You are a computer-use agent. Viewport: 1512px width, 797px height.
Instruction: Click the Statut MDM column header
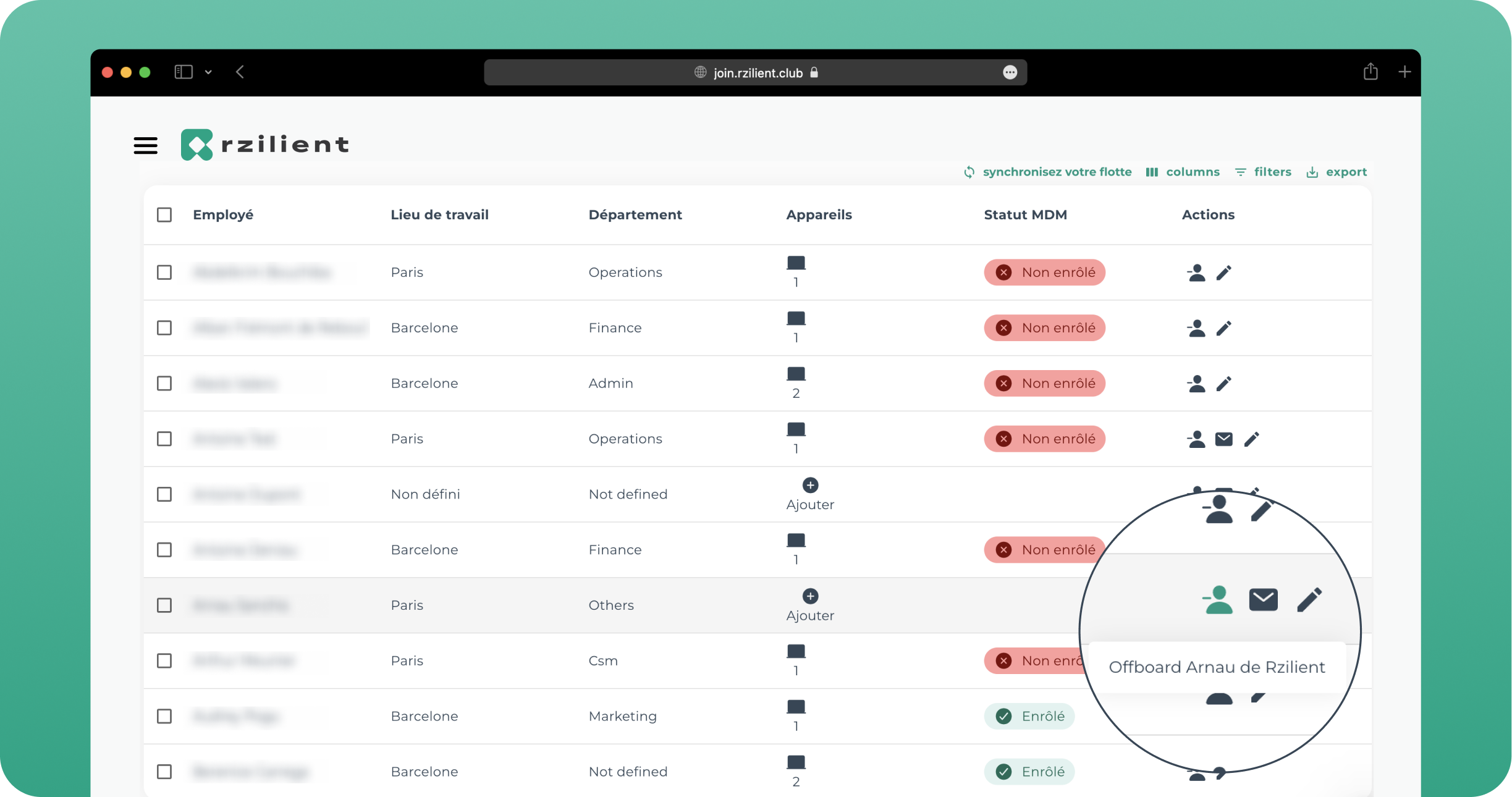pos(1025,215)
